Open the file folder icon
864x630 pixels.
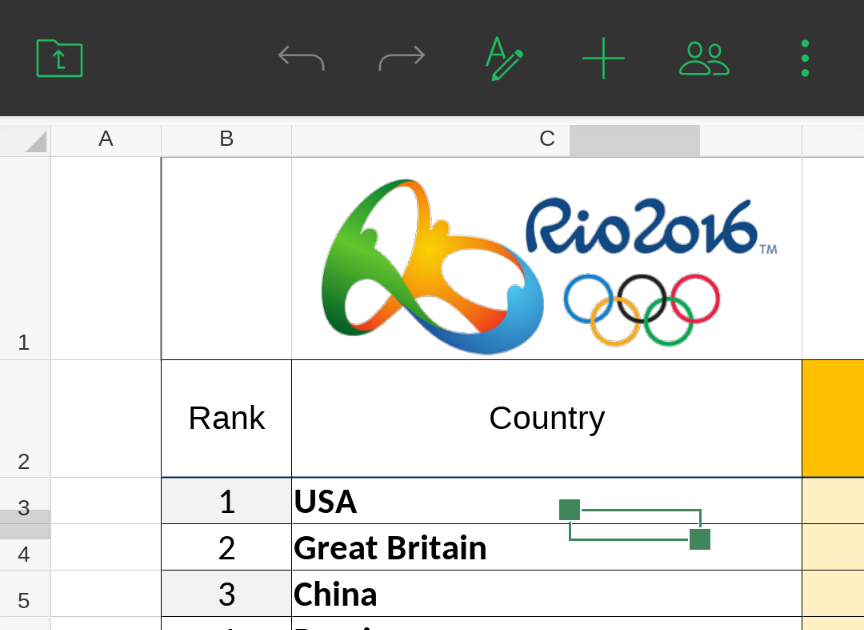point(60,58)
